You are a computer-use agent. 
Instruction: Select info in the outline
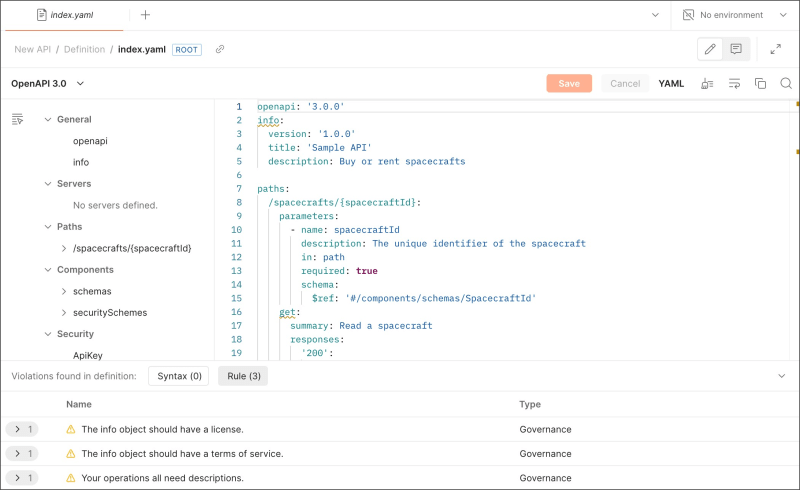click(x=81, y=162)
